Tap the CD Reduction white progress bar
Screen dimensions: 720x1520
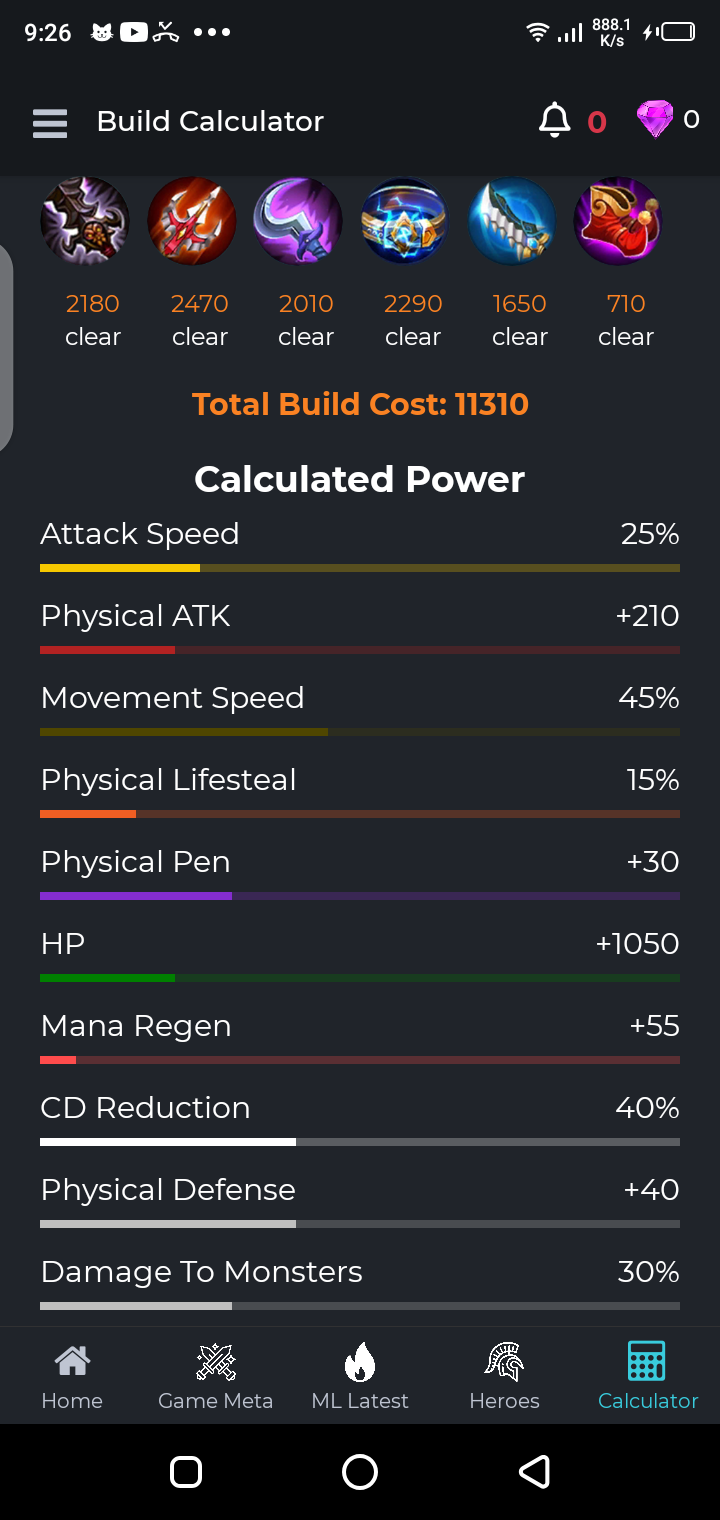click(x=360, y=1142)
